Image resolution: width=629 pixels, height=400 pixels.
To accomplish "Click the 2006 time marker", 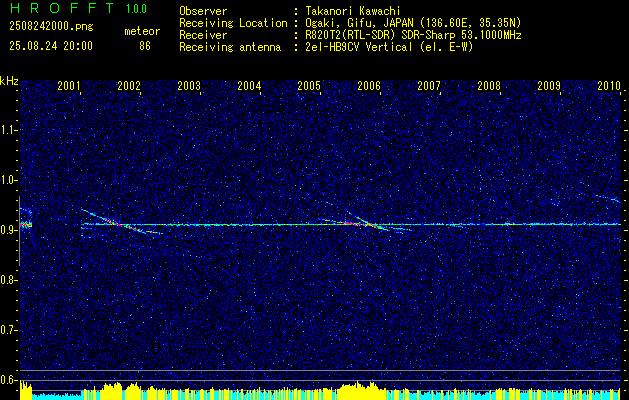I will (x=369, y=85).
